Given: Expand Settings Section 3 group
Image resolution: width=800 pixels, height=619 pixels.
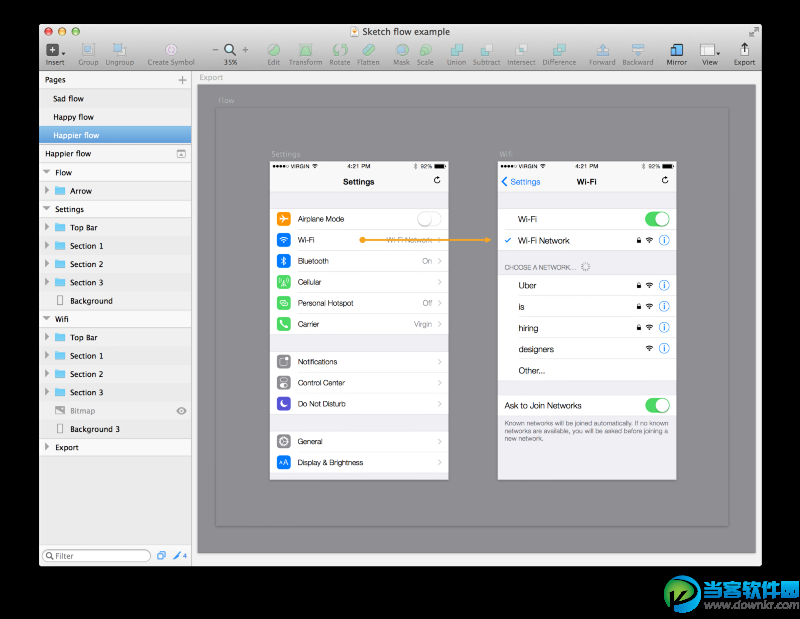Looking at the screenshot, I should (47, 282).
